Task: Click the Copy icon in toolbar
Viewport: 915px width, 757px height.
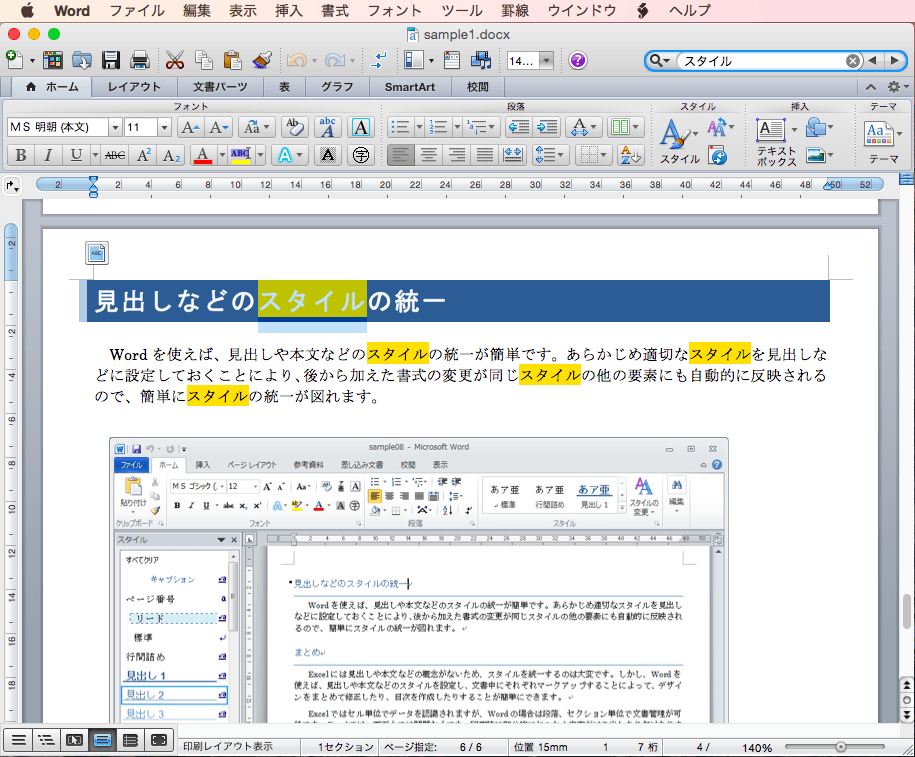Action: (204, 60)
